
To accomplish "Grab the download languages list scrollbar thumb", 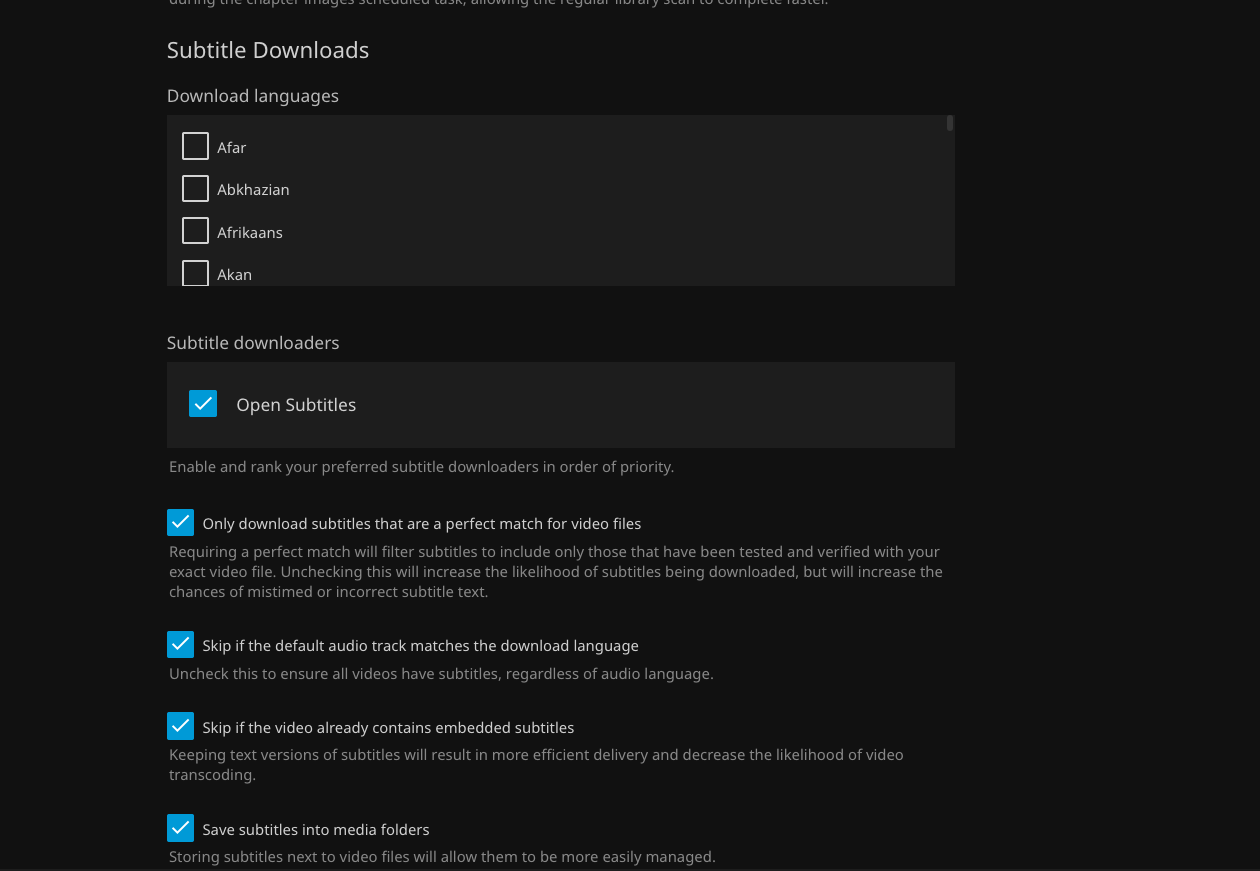I will pyautogui.click(x=950, y=123).
